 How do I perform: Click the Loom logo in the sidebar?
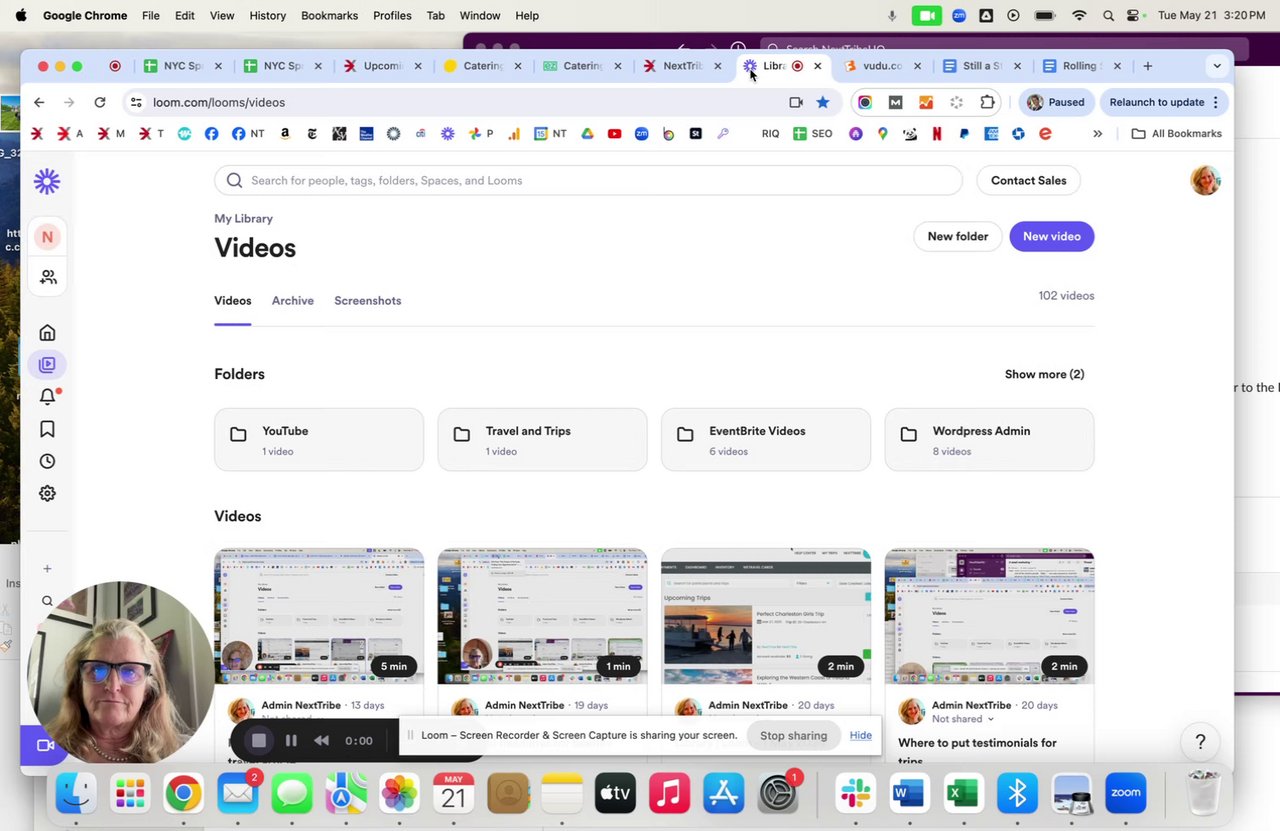[47, 181]
